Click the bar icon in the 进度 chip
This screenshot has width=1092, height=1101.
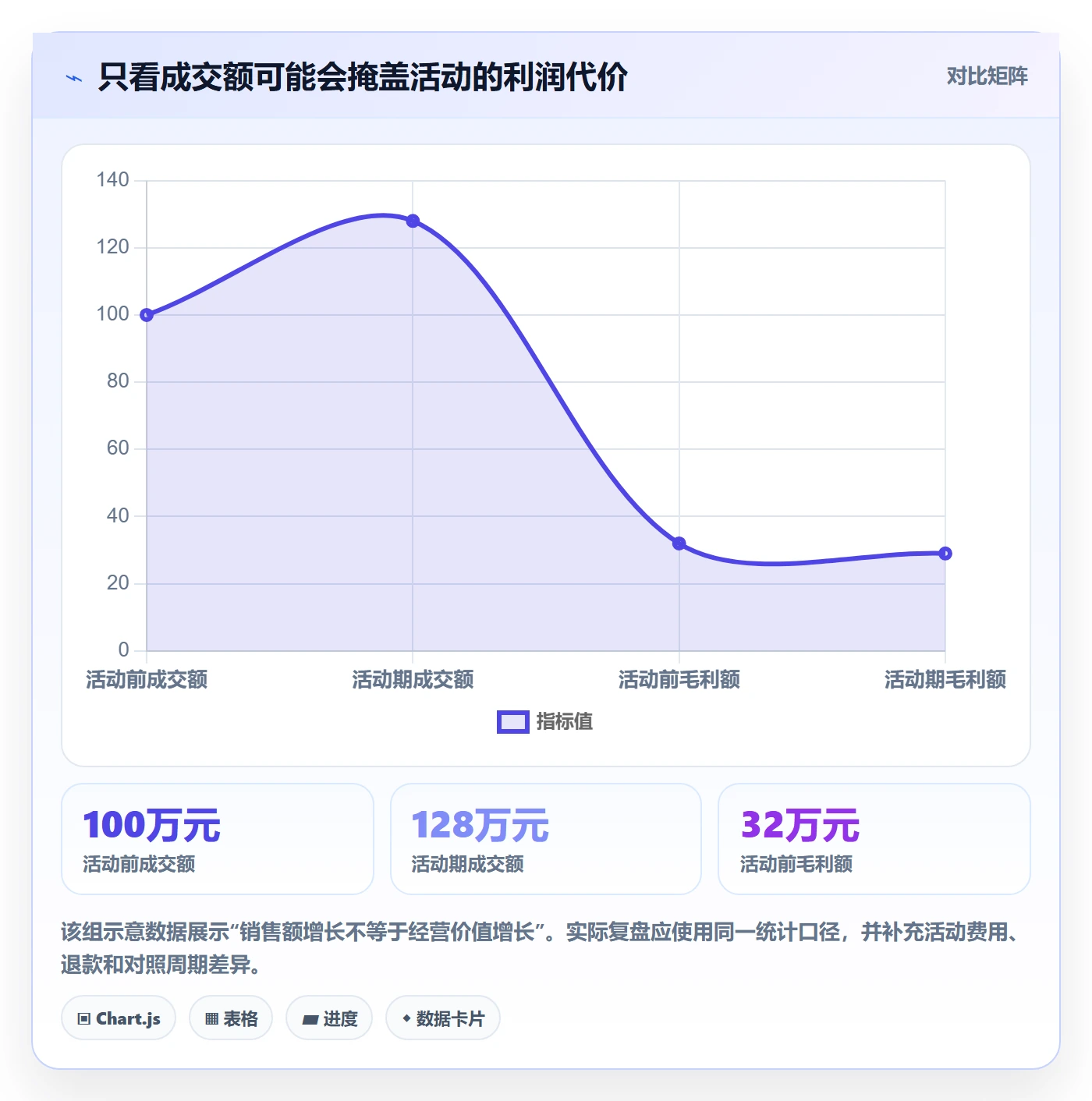tap(310, 1020)
